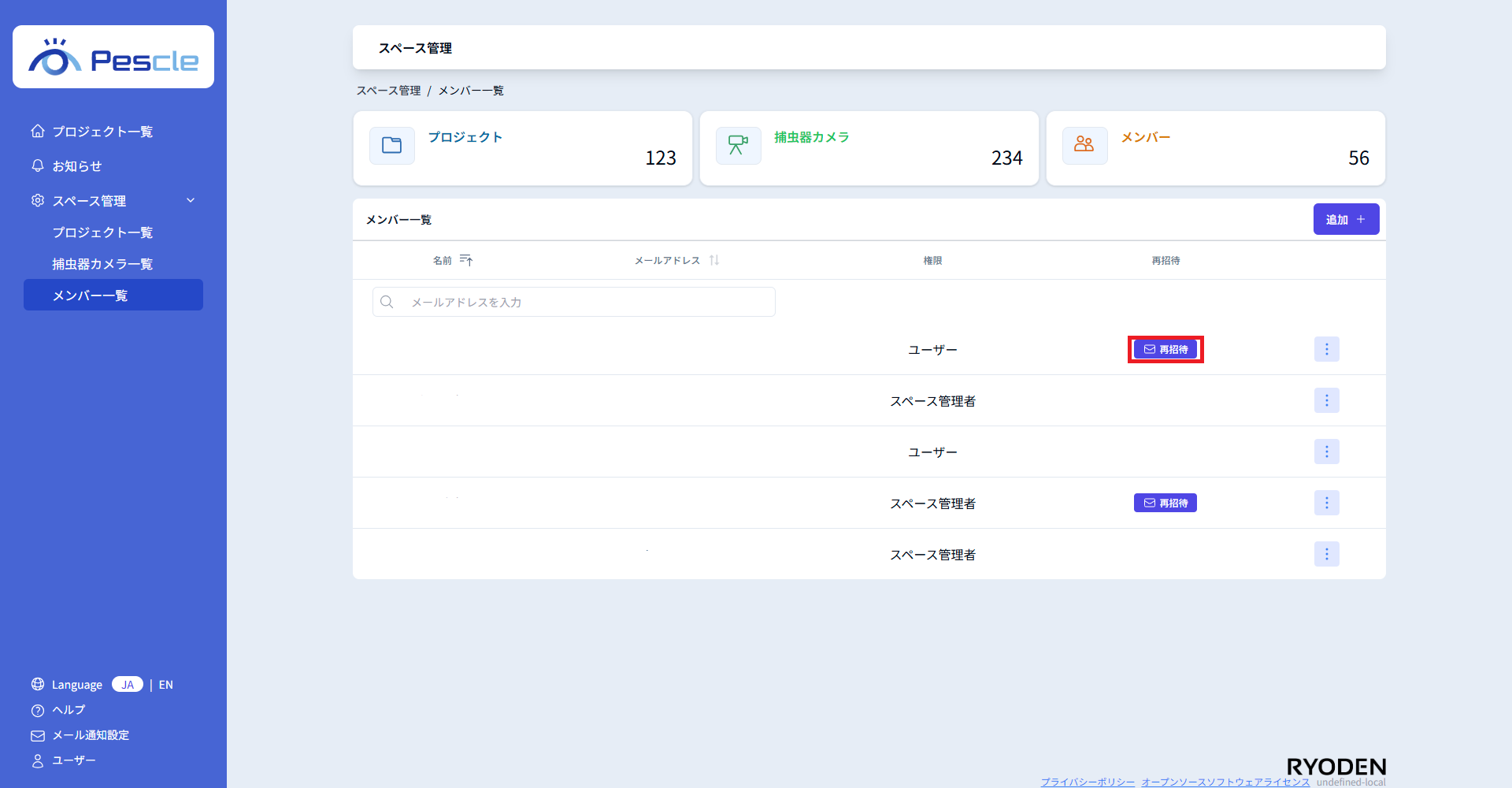This screenshot has height=788, width=1512.
Task: Open more options for fifth row スペース管理者
Action: pyautogui.click(x=1327, y=554)
